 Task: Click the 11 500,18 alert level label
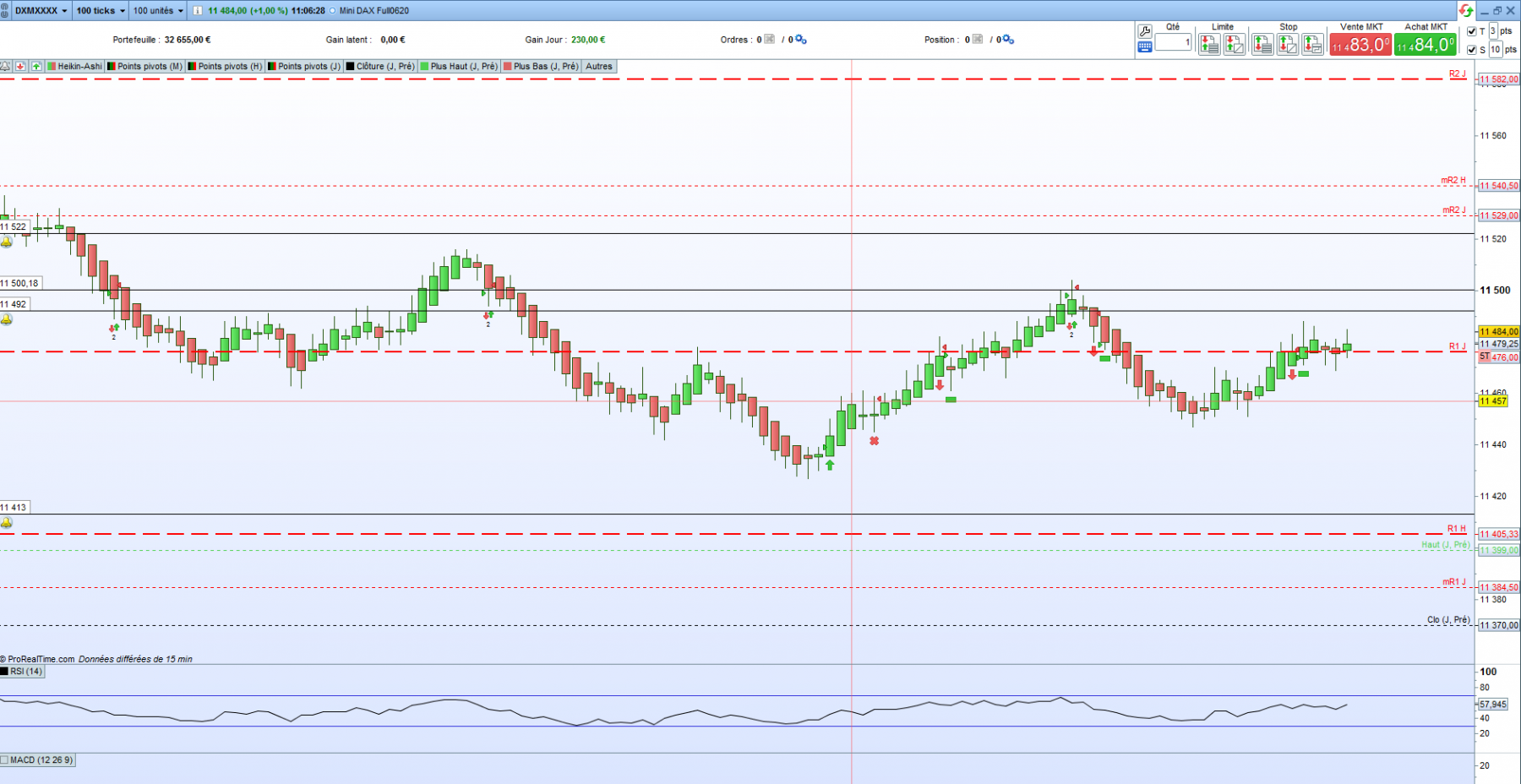click(x=19, y=283)
